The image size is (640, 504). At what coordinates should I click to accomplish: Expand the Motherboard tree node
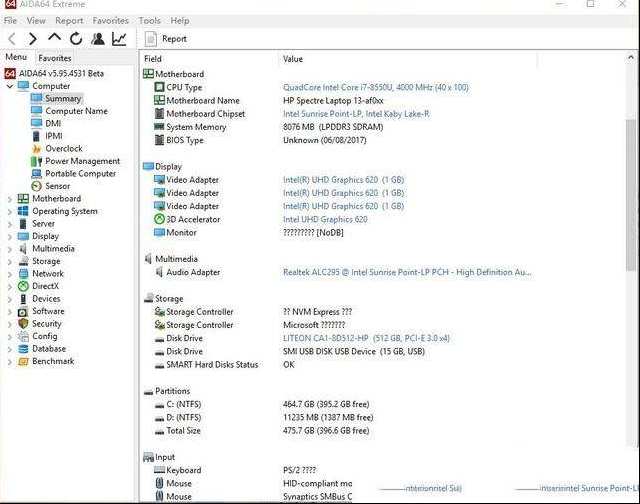tap(10, 199)
